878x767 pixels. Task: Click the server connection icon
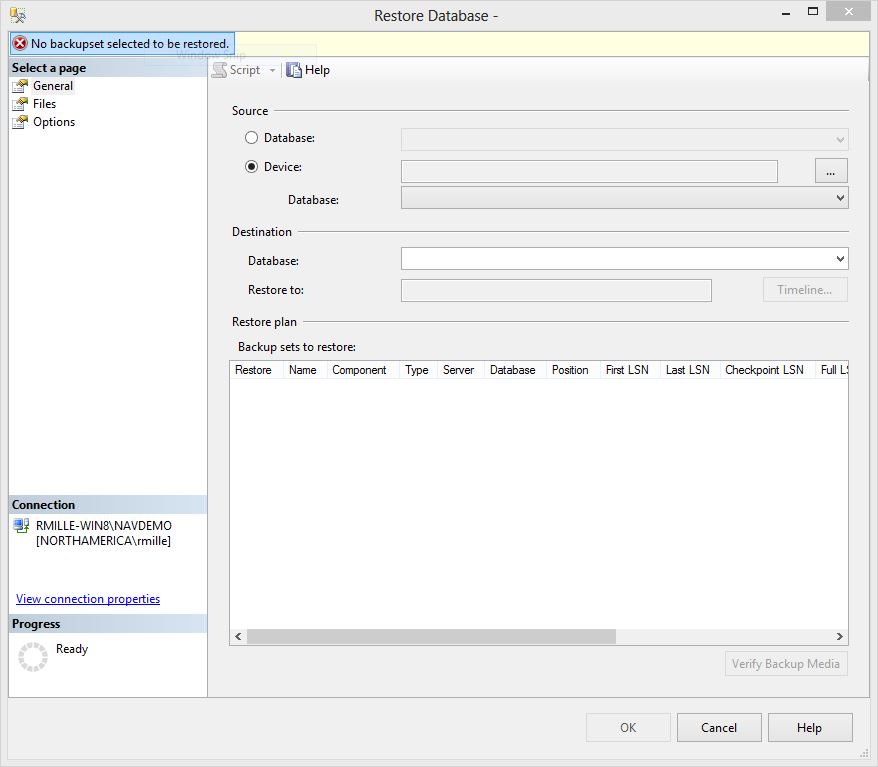click(x=21, y=526)
